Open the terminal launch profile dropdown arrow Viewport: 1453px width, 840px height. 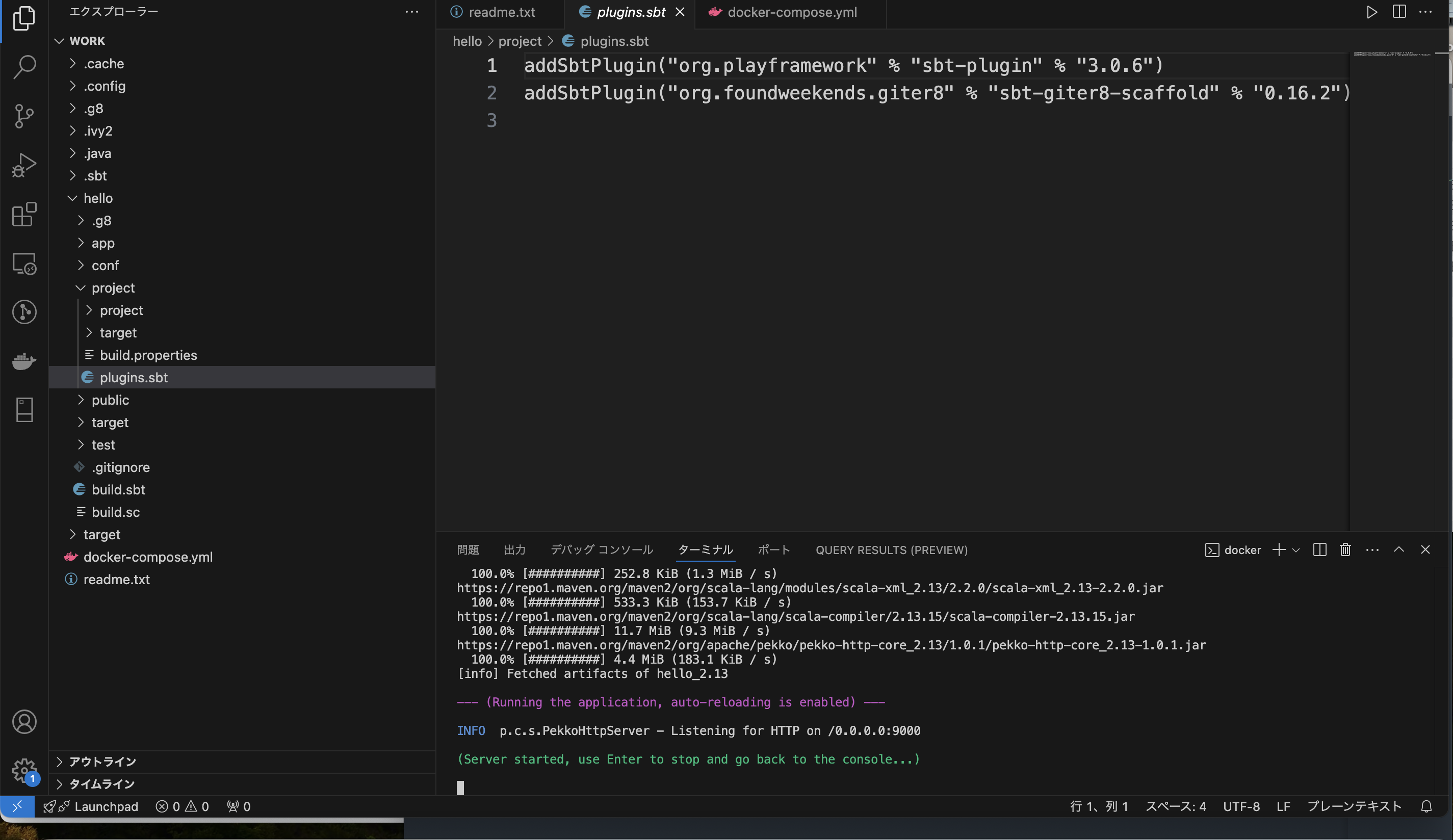pos(1295,550)
